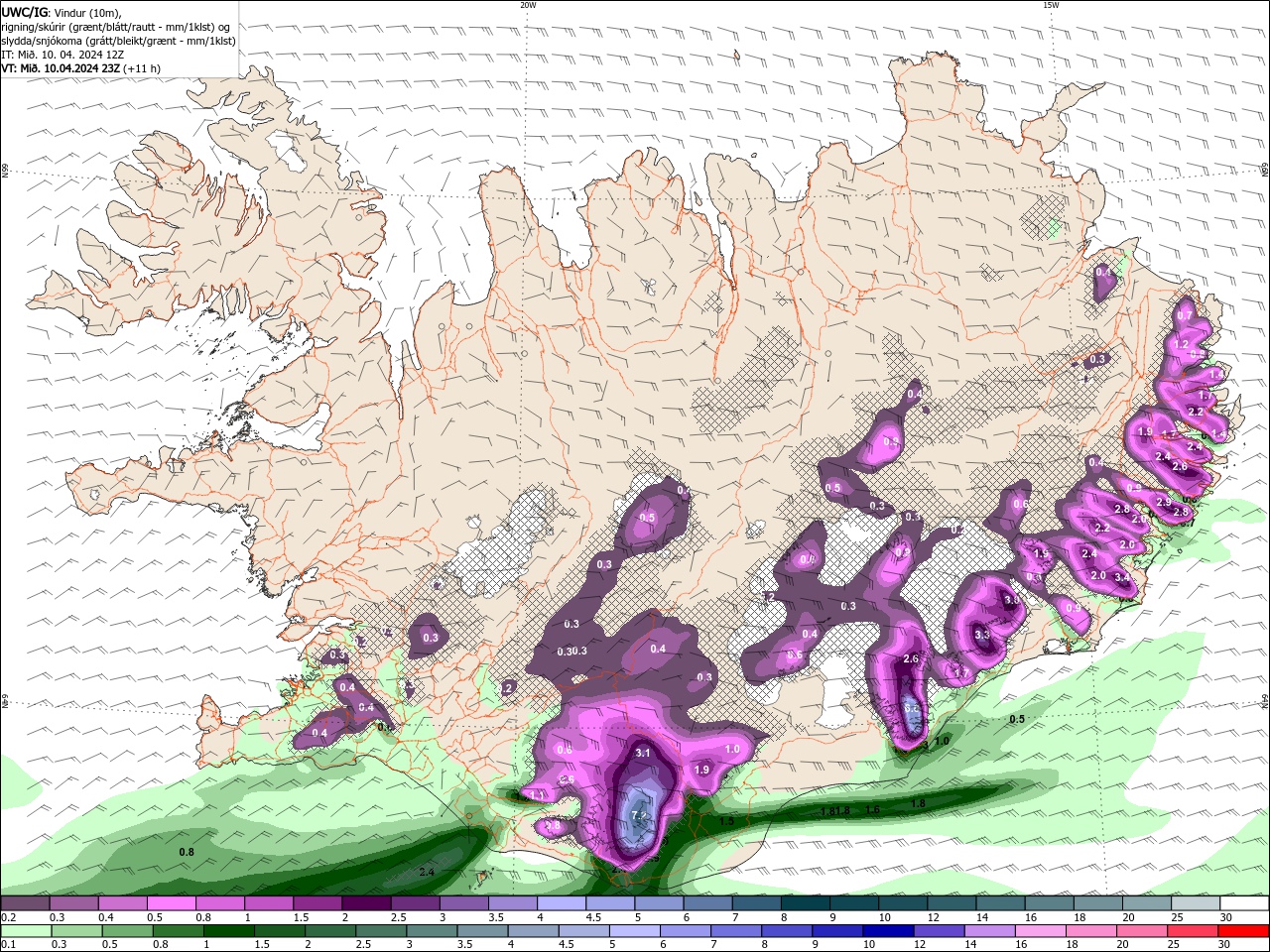1270x952 pixels.
Task: Click the 2 swatch in lower rain legend
Action: coord(329,931)
